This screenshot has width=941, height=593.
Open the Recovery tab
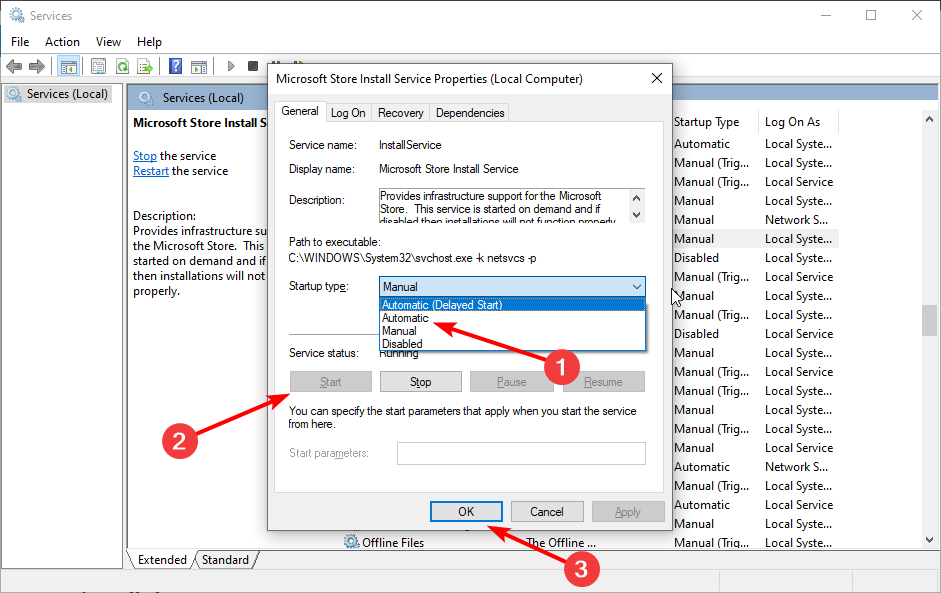[x=400, y=113]
